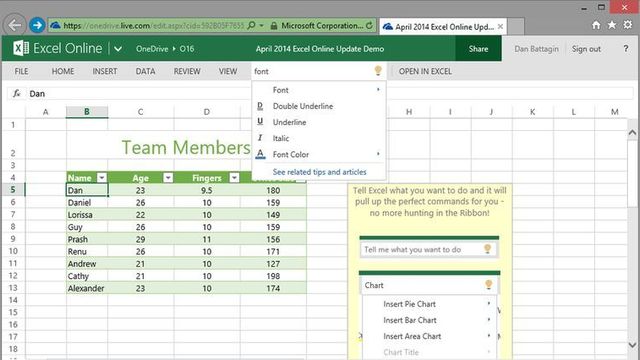This screenshot has height=360, width=640.
Task: Open the Age column filter dropdown
Action: tap(168, 178)
